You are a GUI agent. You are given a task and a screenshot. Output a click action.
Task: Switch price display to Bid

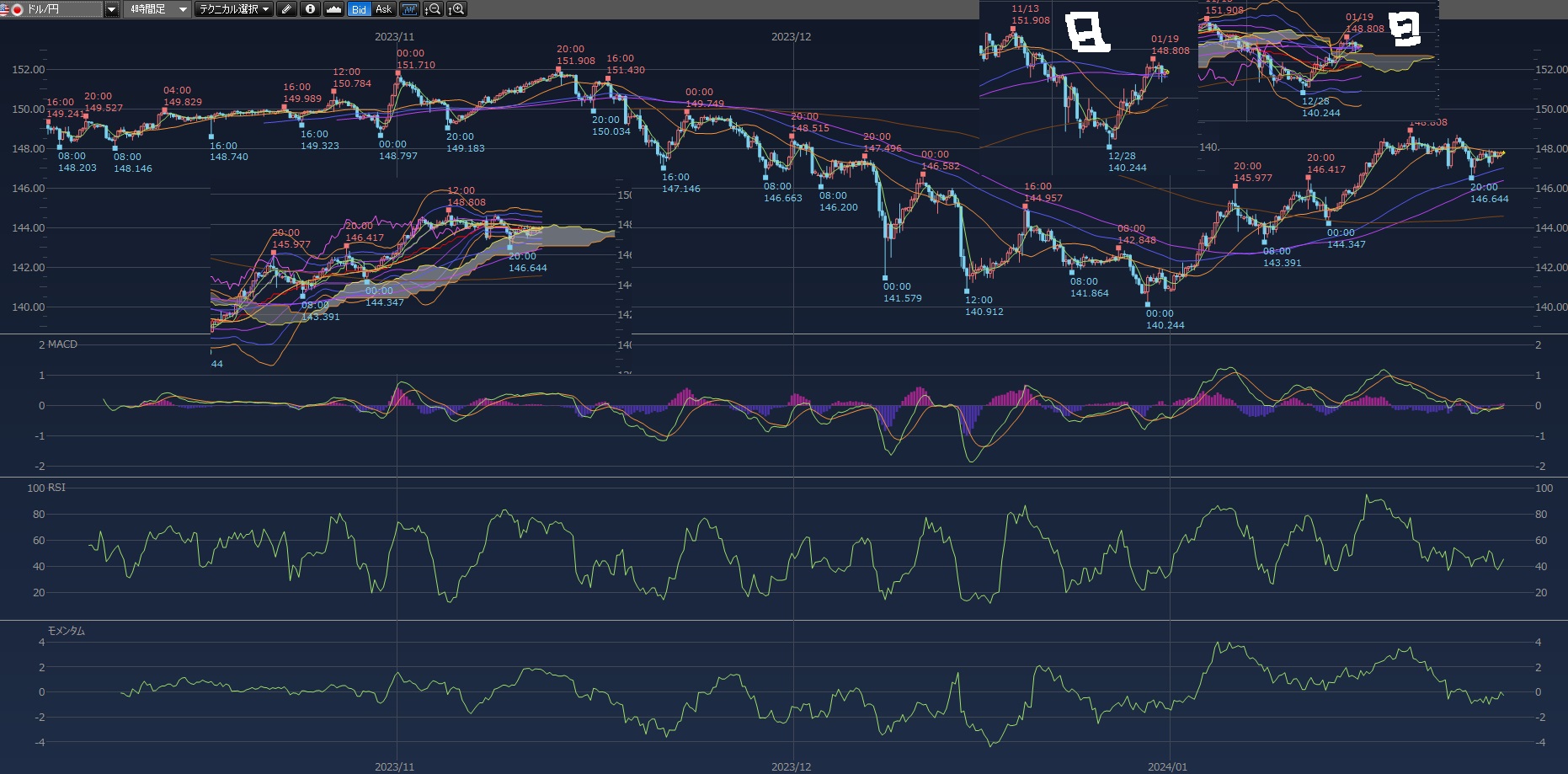pyautogui.click(x=360, y=9)
